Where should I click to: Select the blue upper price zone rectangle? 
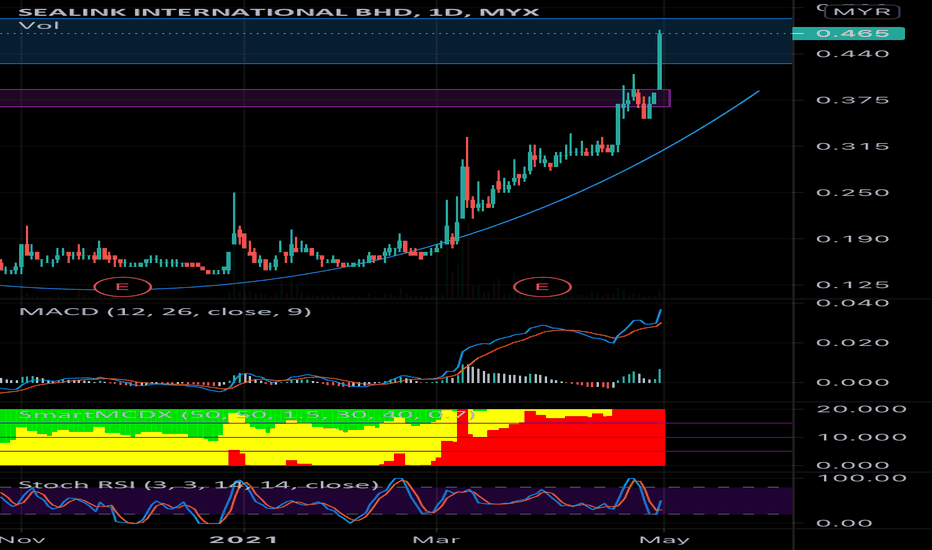click(x=396, y=41)
